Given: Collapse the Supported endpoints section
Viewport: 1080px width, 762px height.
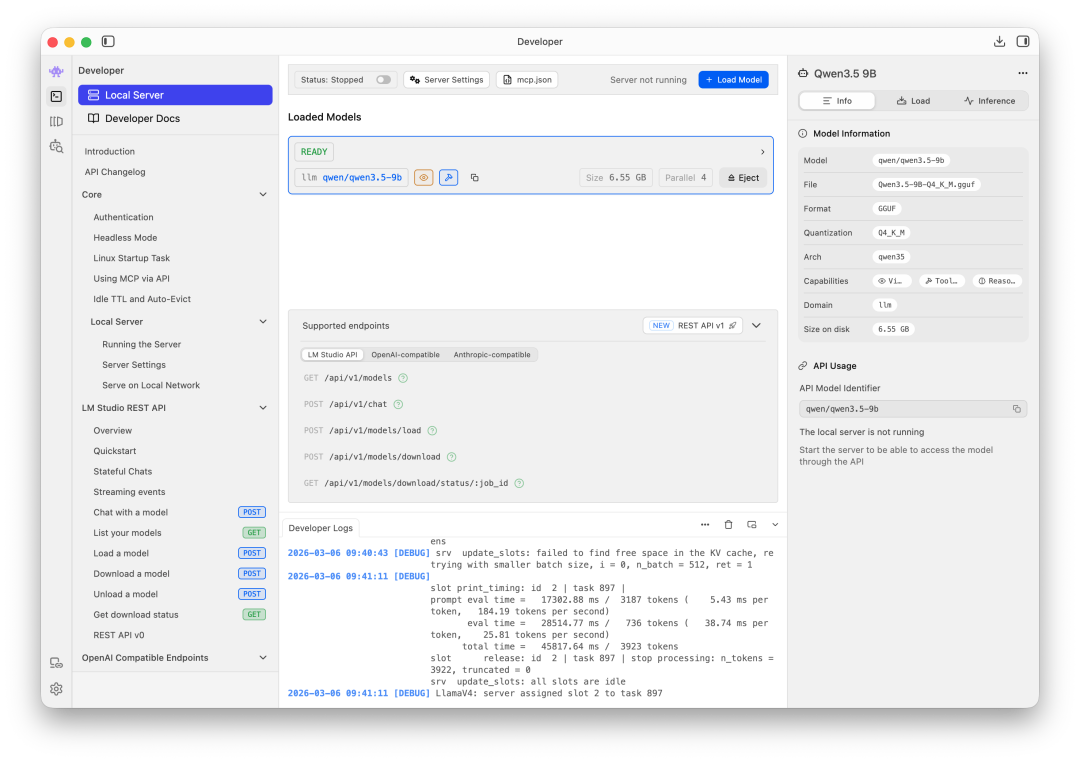Looking at the screenshot, I should click(x=757, y=325).
